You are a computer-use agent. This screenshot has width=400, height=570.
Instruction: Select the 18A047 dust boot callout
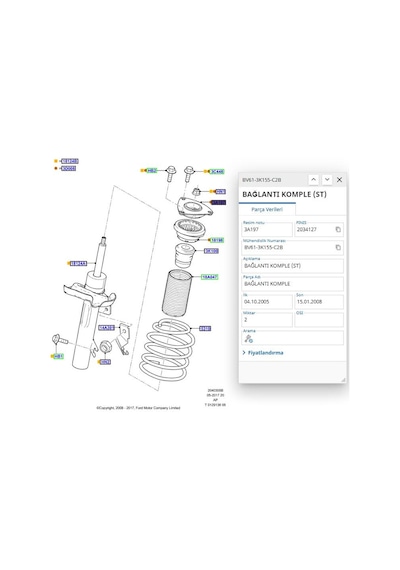pos(210,277)
